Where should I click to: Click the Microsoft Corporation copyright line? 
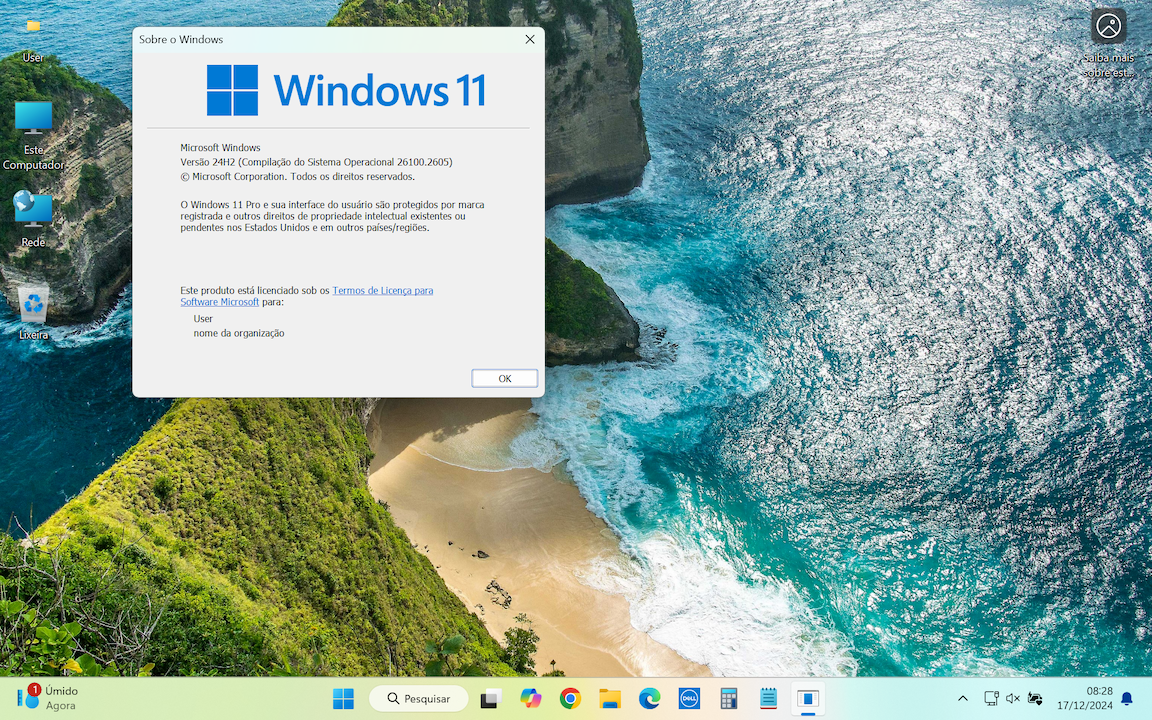(298, 176)
